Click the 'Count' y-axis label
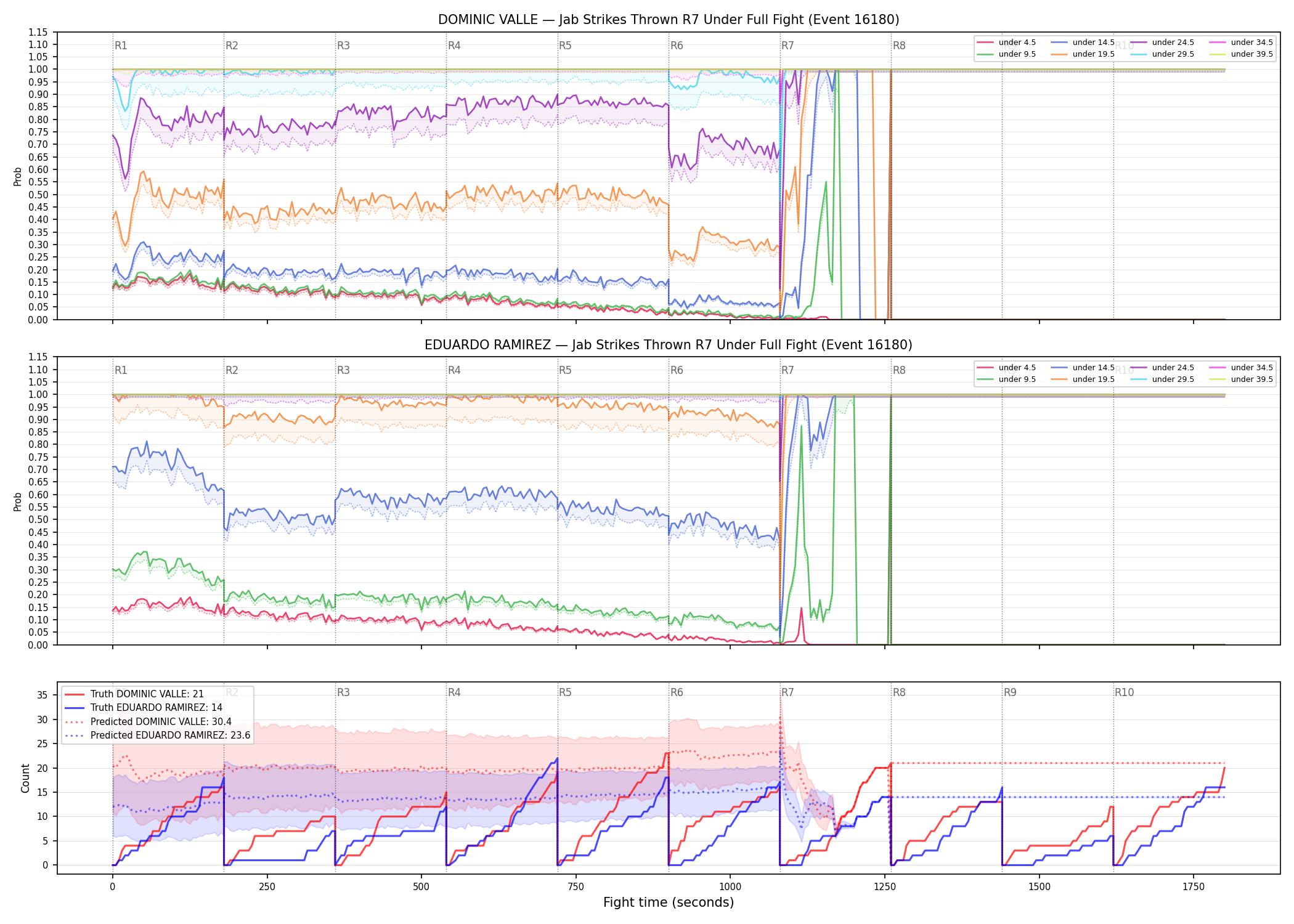 pyautogui.click(x=25, y=778)
